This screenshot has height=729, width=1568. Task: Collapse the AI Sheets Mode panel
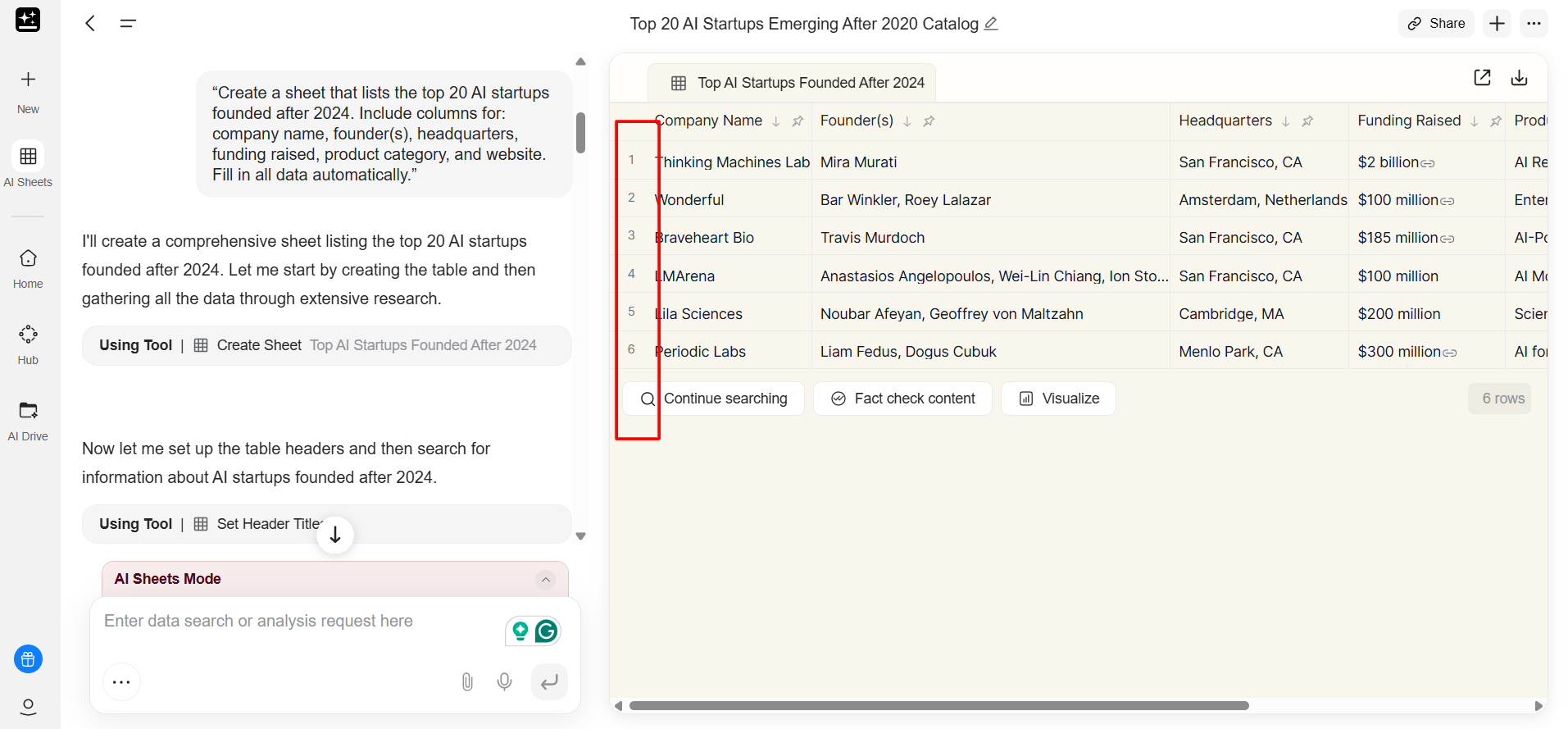tap(545, 580)
